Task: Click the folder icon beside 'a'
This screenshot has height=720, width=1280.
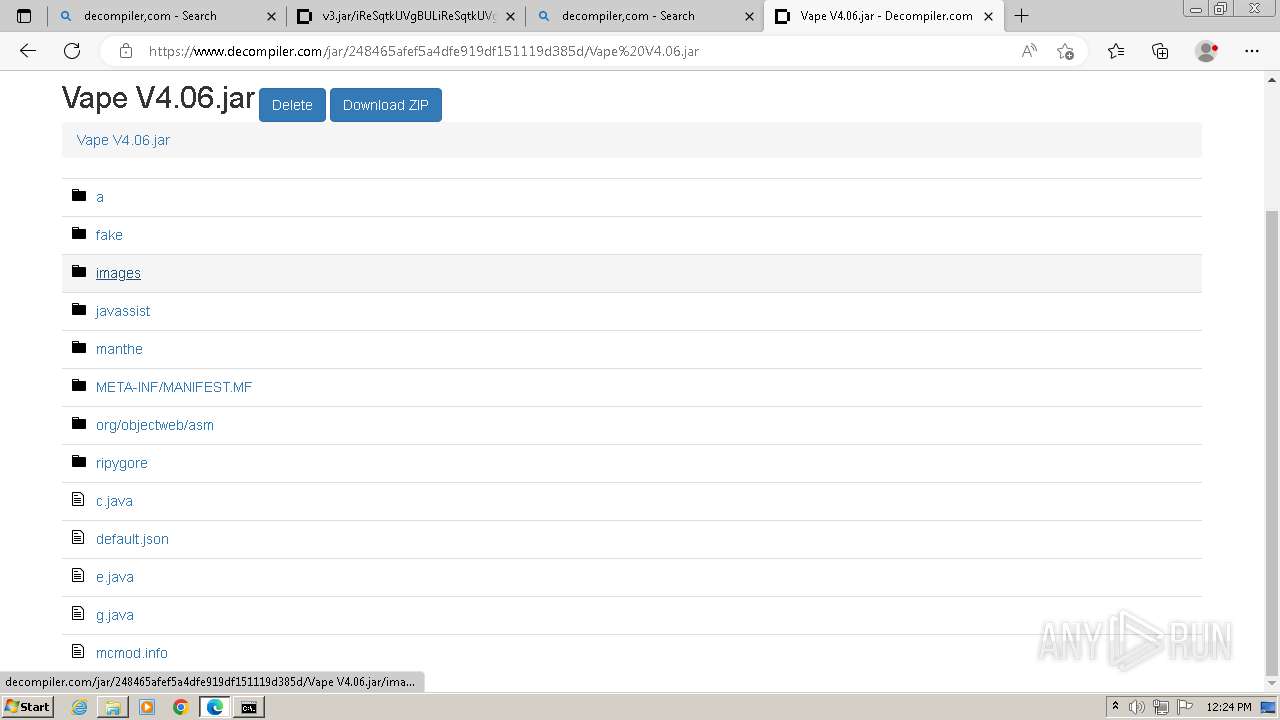Action: click(x=79, y=195)
